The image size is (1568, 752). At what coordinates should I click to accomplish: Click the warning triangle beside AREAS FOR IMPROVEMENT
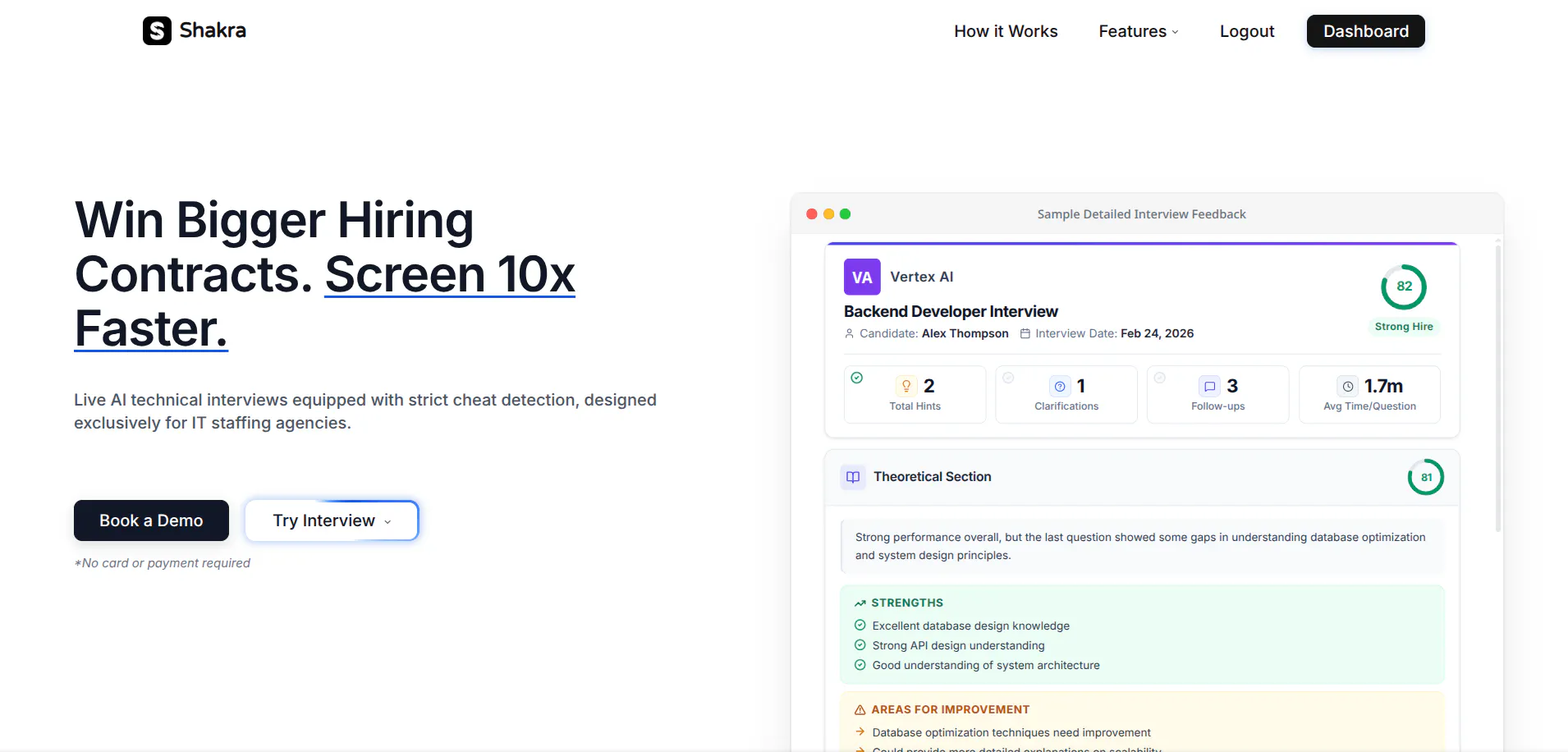click(x=860, y=710)
